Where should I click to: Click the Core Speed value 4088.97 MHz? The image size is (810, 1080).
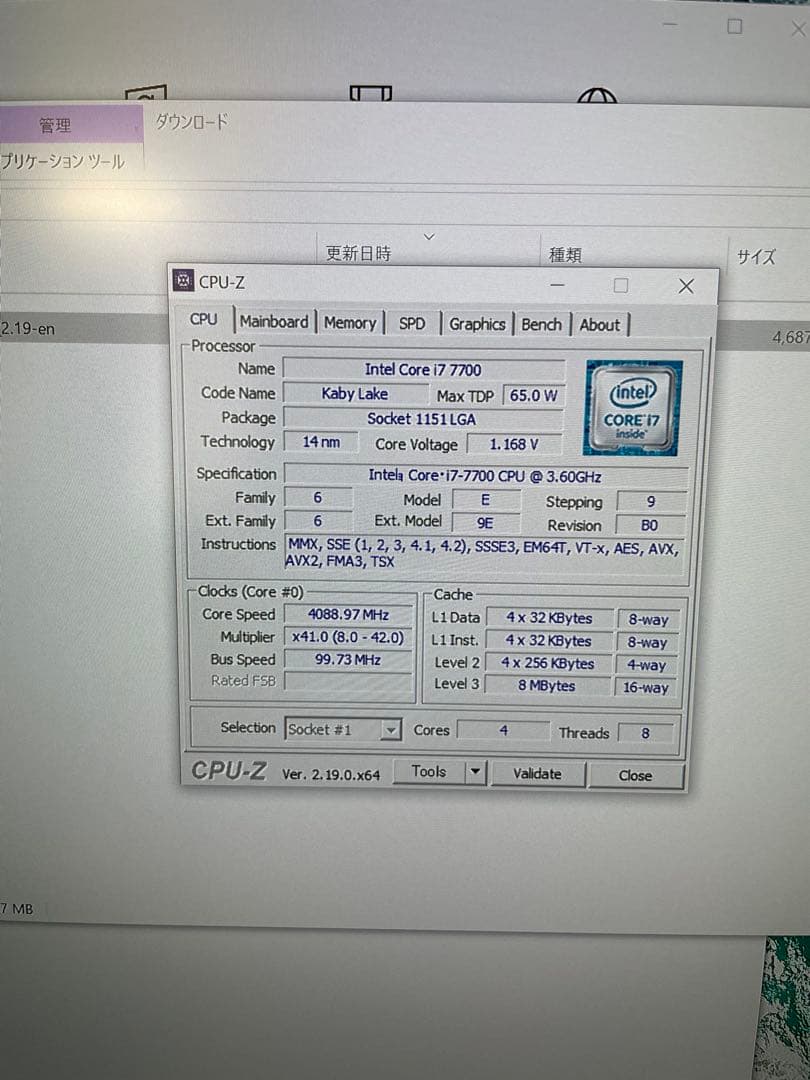[x=348, y=614]
